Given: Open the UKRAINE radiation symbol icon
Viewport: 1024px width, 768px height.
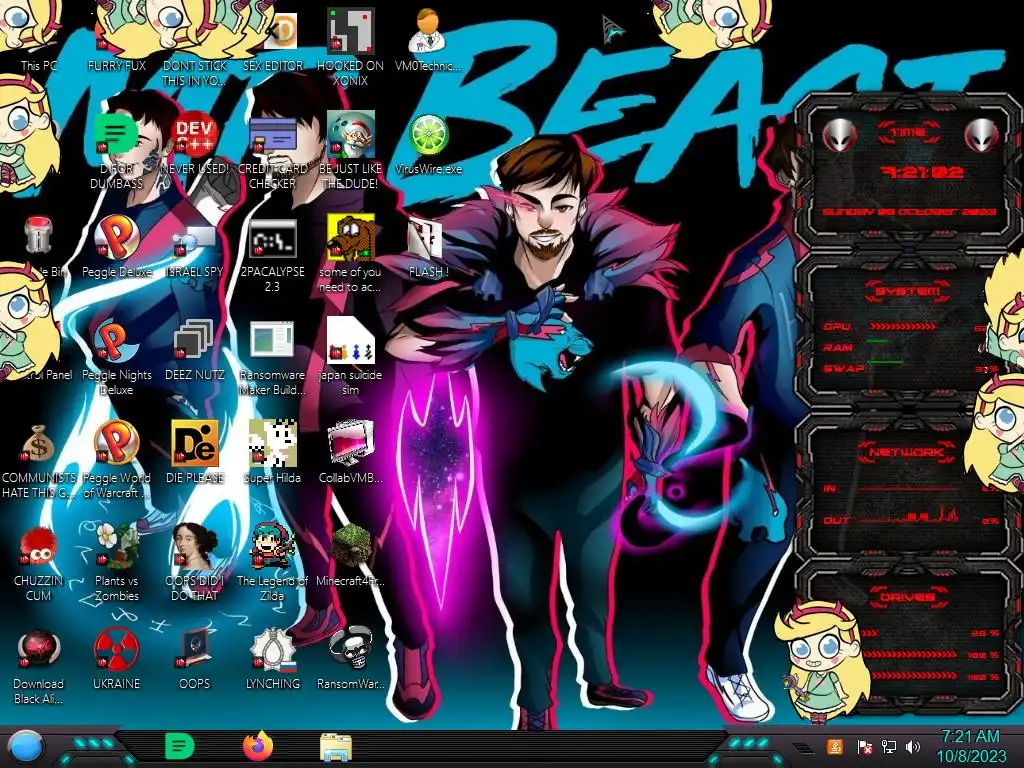Looking at the screenshot, I should click(x=116, y=649).
